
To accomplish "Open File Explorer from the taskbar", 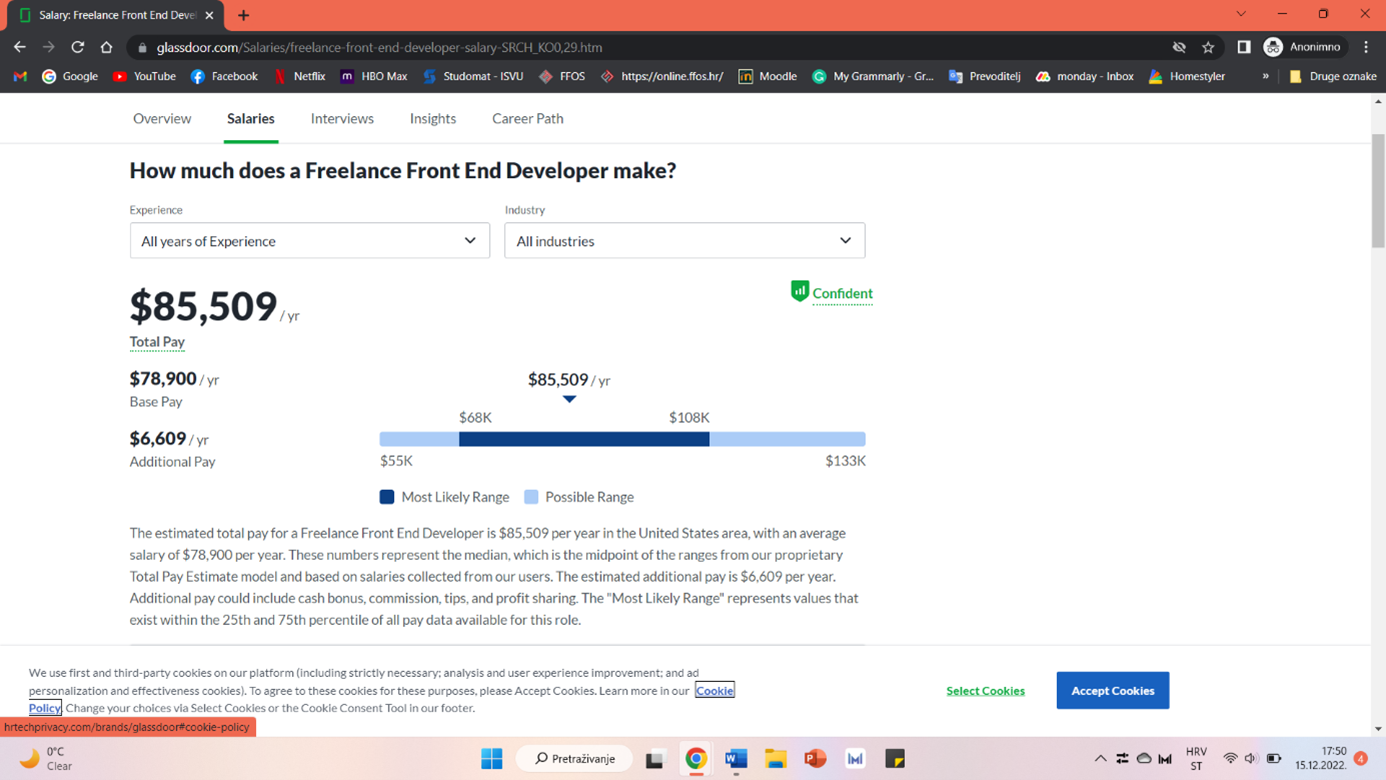I will pyautogui.click(x=775, y=759).
